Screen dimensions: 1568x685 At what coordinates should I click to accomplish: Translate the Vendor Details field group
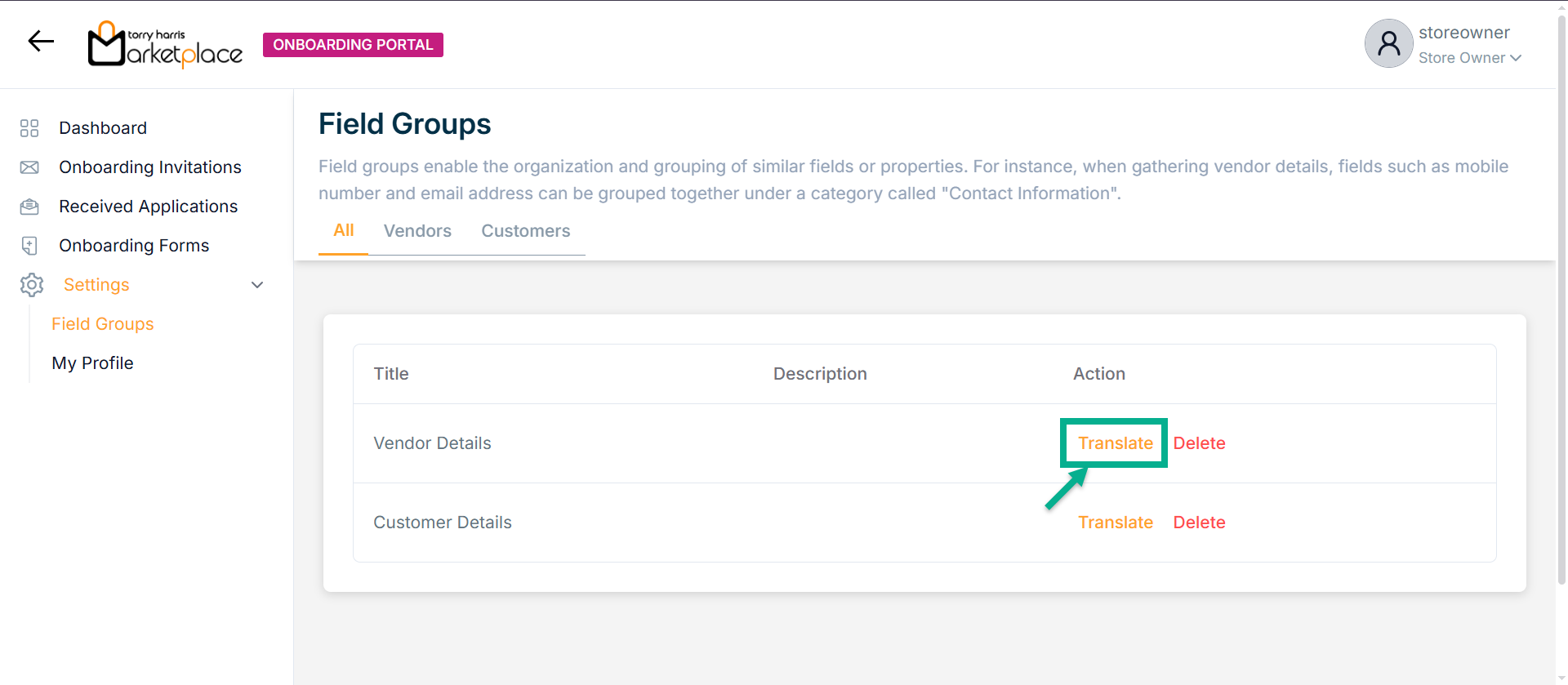[x=1115, y=443]
